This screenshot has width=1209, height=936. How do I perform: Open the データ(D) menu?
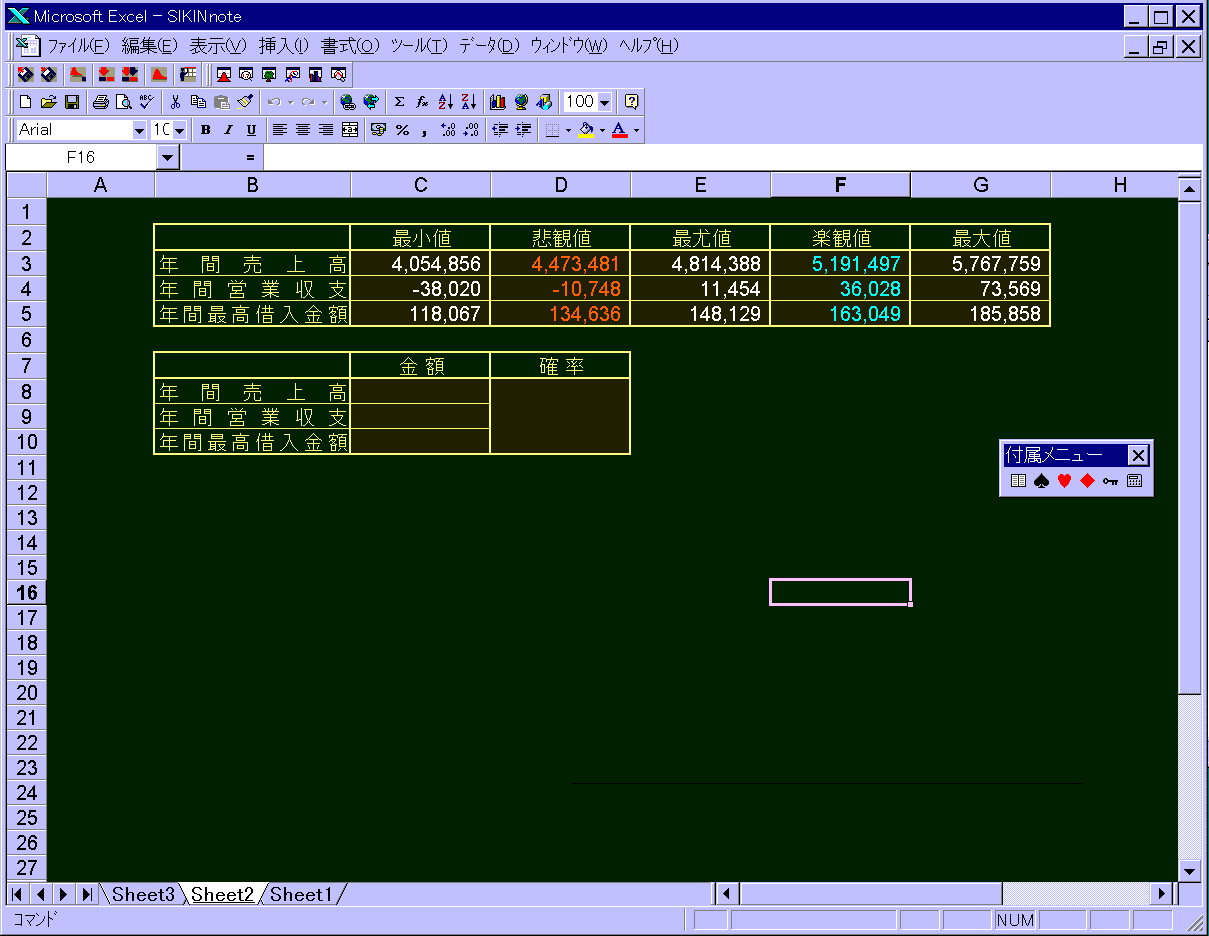(489, 46)
